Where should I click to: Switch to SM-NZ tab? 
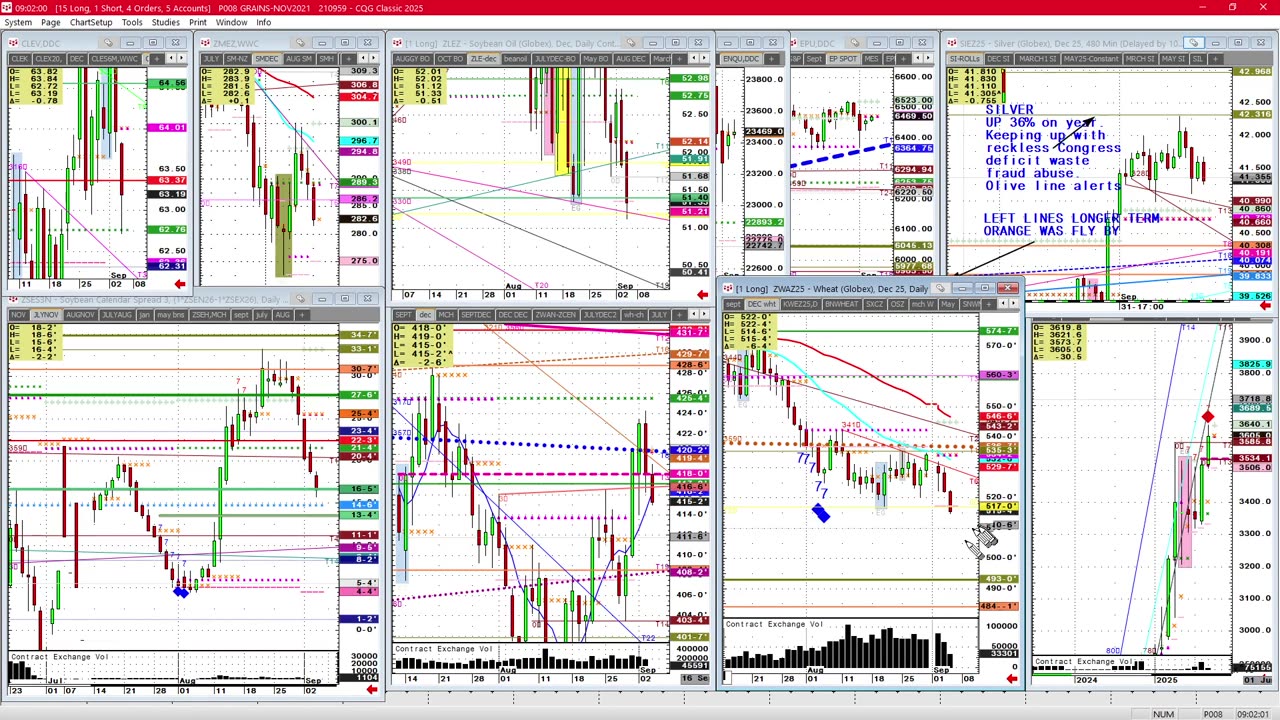[x=238, y=59]
